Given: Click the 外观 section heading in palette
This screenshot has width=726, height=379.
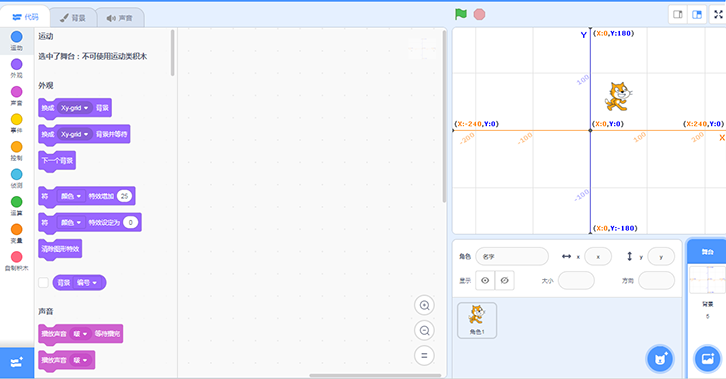Looking at the screenshot, I should pos(46,86).
